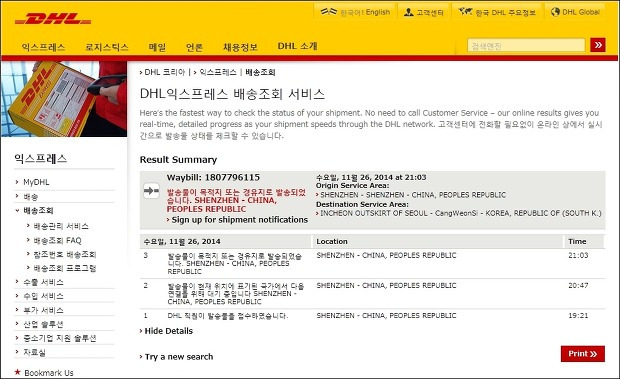Open 배송조회 프로그램 sidebar item
The width and height of the screenshot is (620, 379).
coord(65,268)
